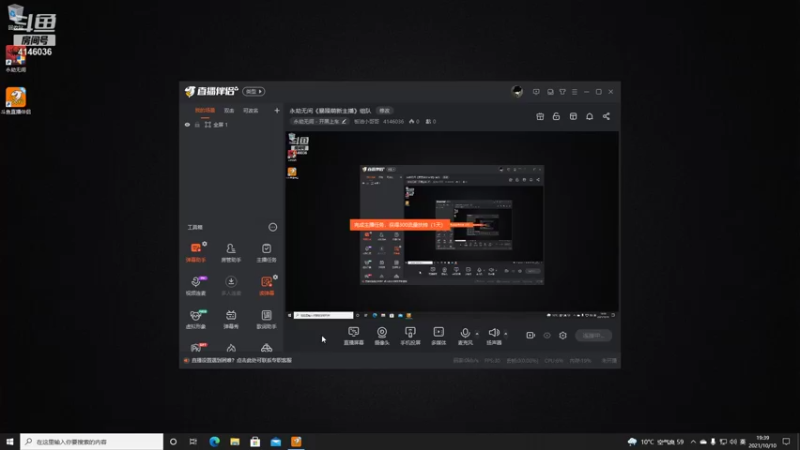
Task: Open the gear settings badge on 弹幕助手
Action: [x=205, y=244]
